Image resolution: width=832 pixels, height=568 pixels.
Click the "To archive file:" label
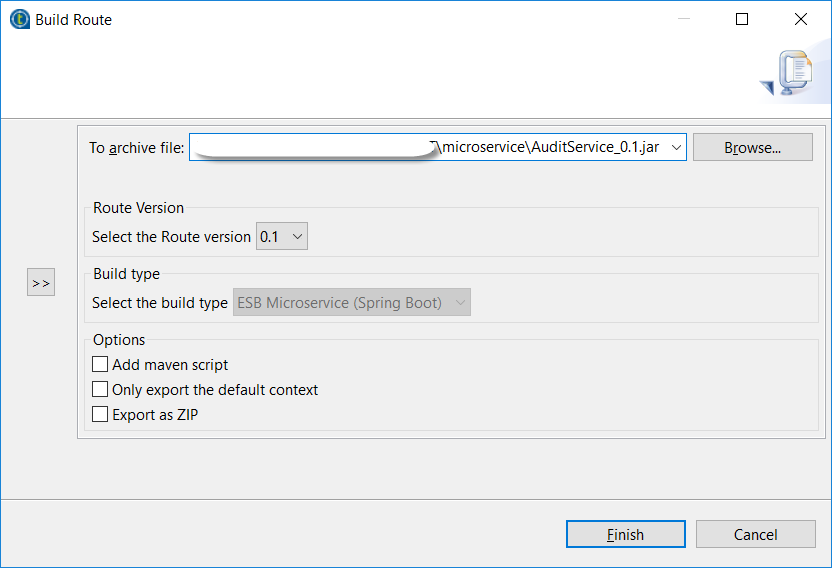(137, 148)
